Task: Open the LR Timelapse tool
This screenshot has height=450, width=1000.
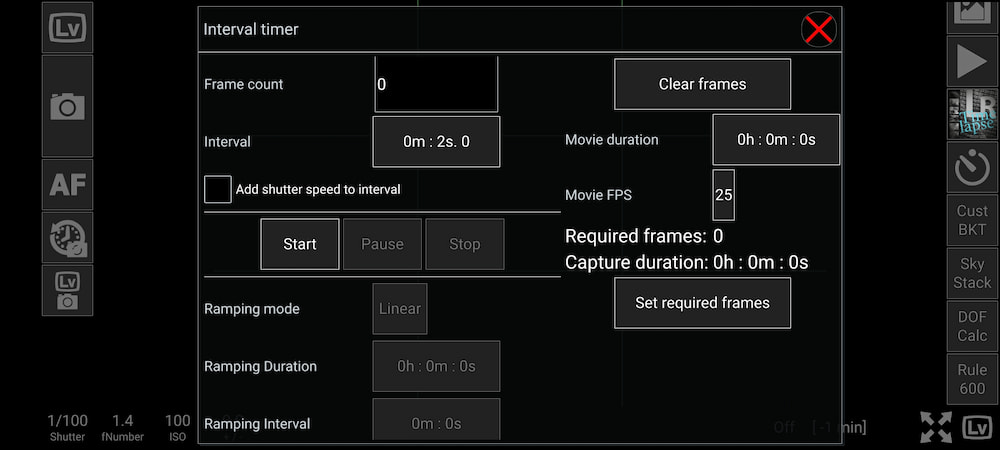Action: point(971,114)
